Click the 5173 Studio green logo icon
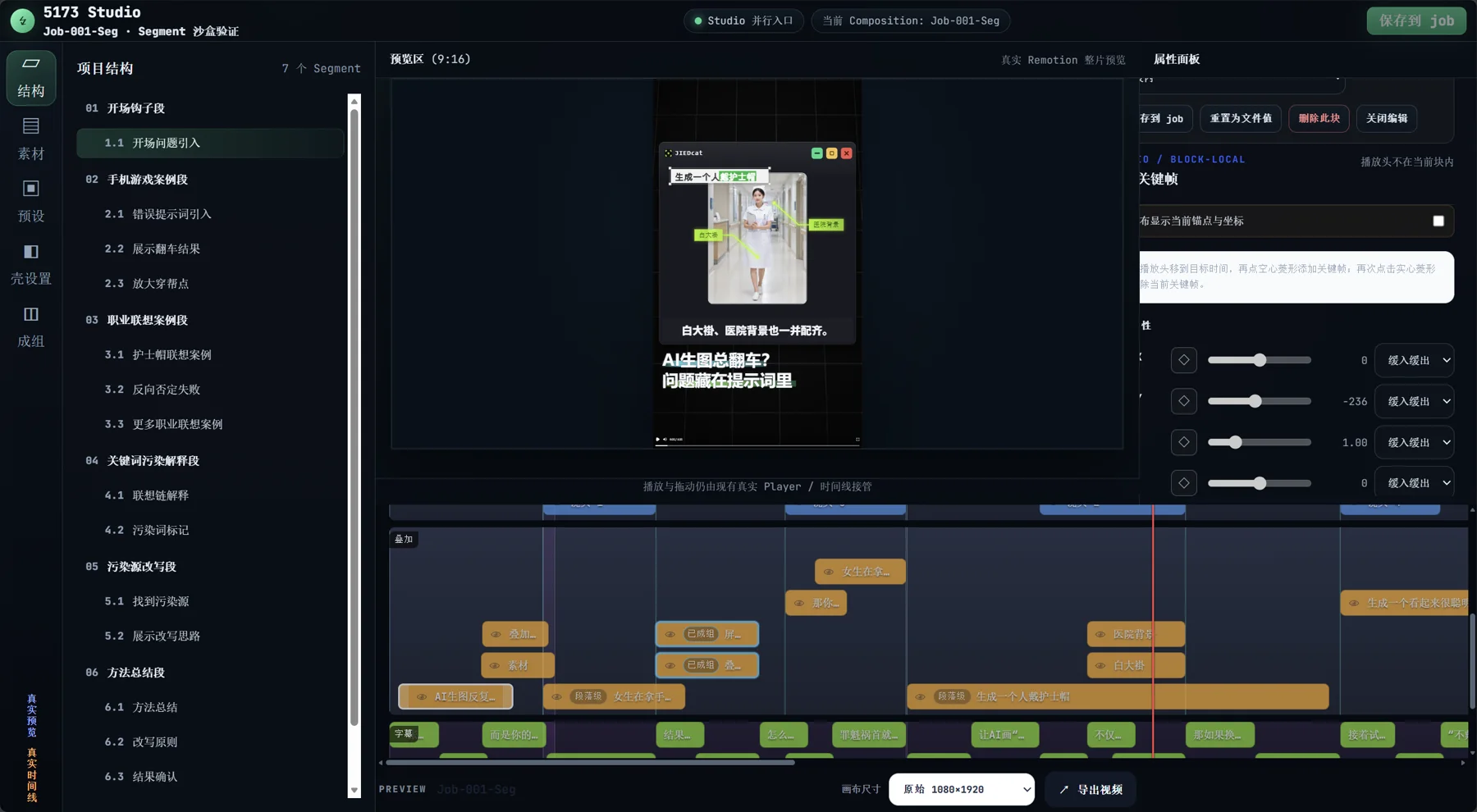 tap(22, 21)
